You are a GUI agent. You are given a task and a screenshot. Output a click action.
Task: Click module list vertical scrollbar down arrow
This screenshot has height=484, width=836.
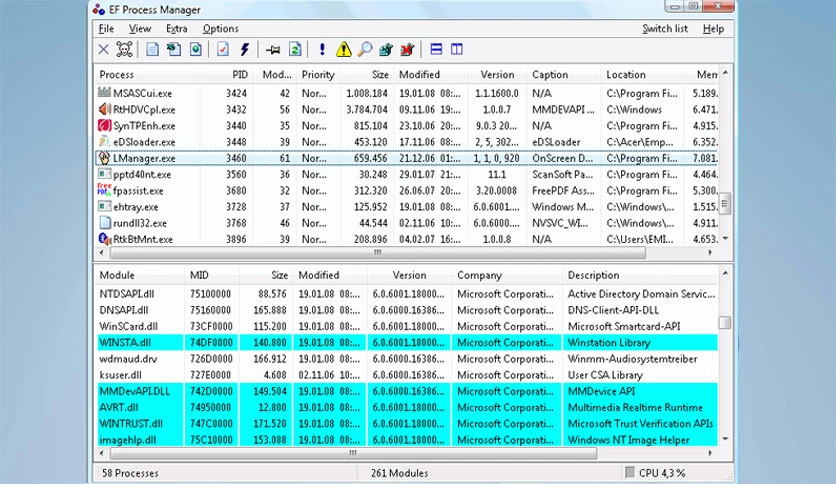click(725, 439)
